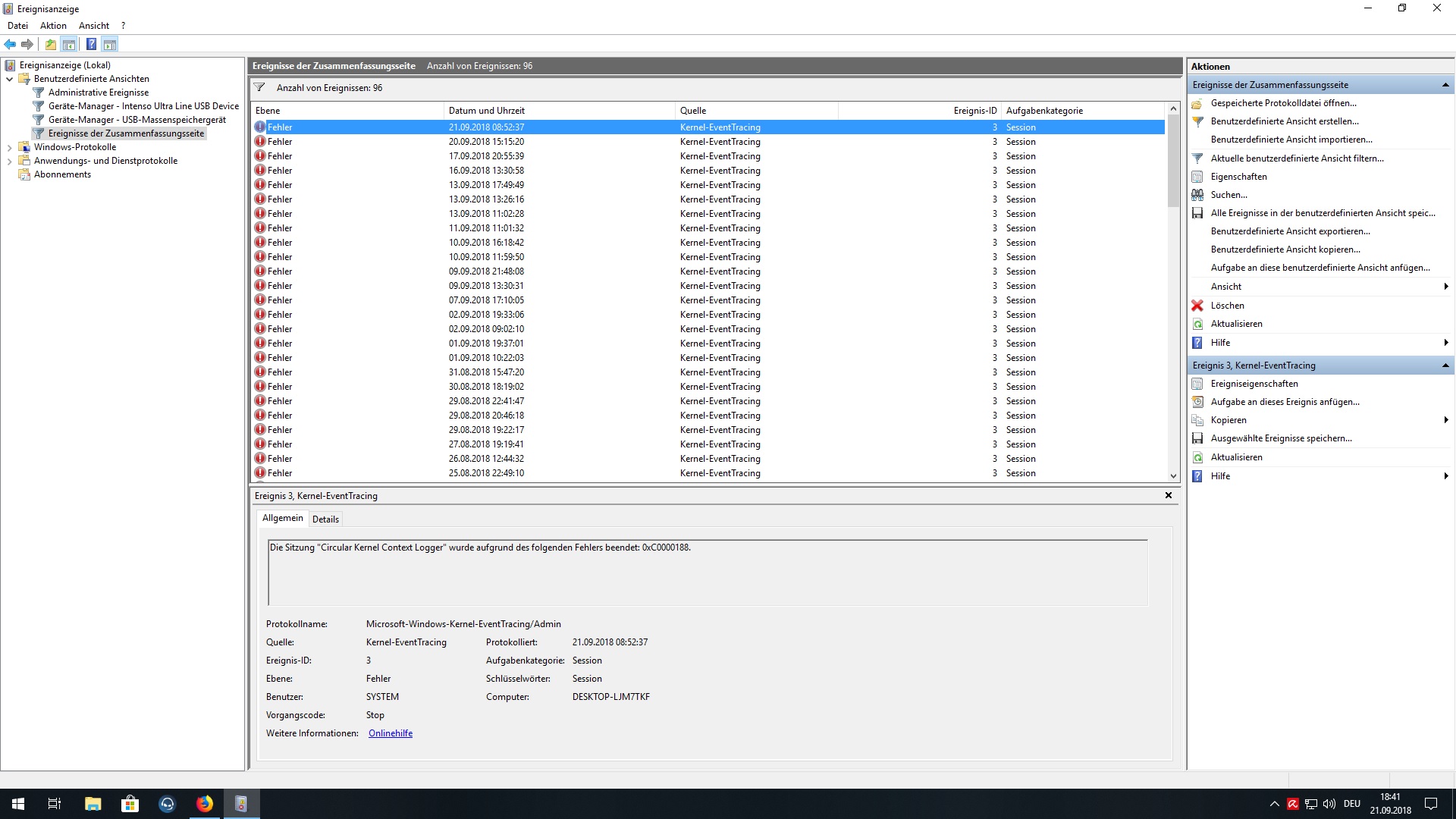
Task: Click the back arrow toolbar icon
Action: (x=10, y=44)
